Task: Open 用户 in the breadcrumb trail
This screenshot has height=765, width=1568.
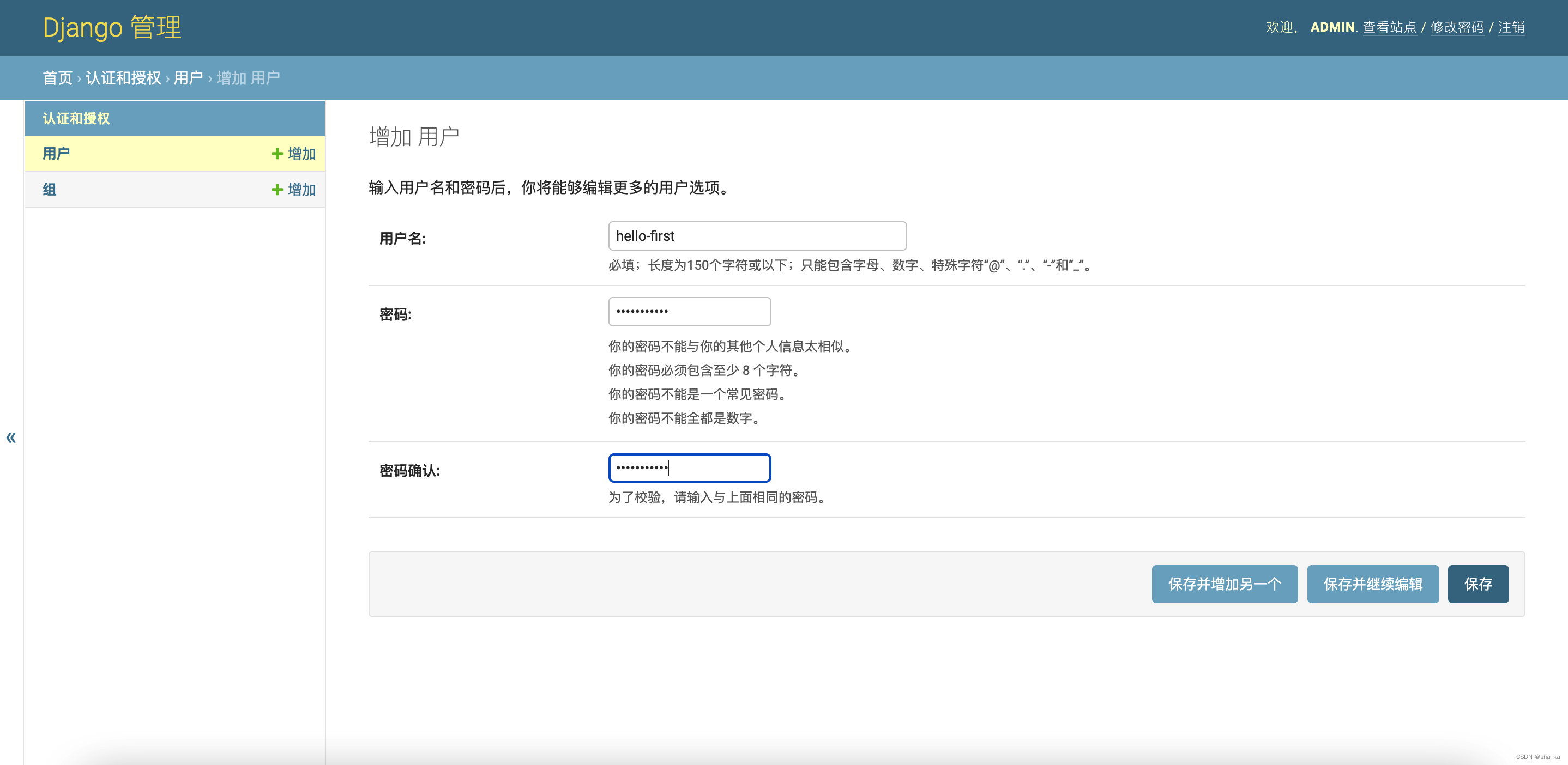Action: pos(188,78)
